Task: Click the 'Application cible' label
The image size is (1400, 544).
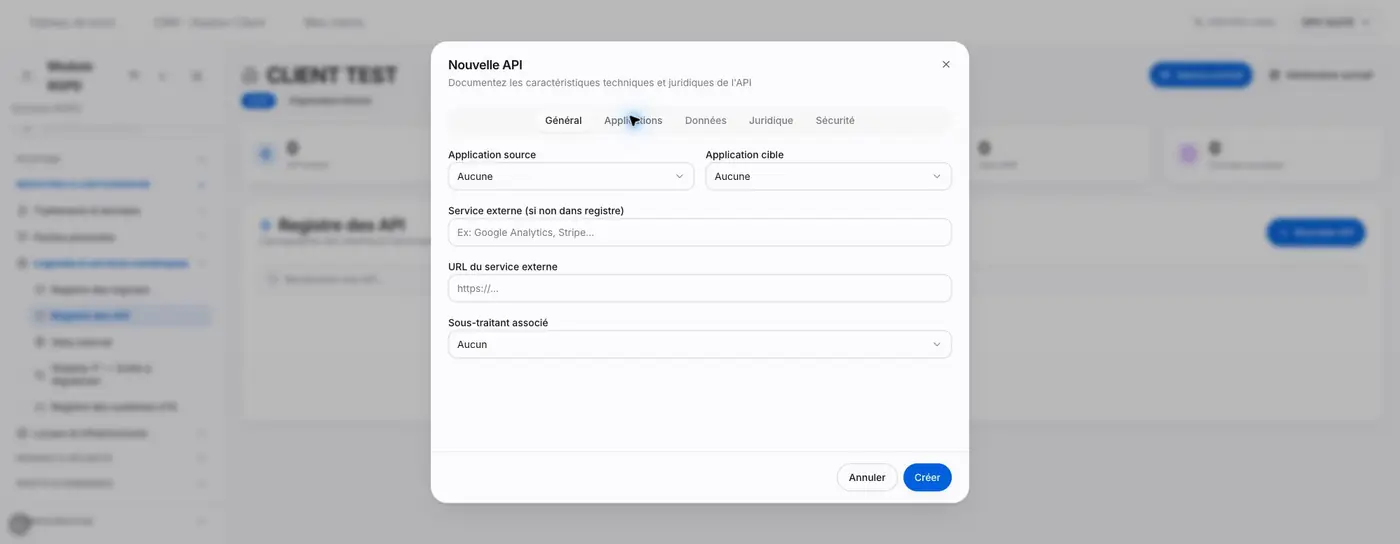Action: (745, 155)
